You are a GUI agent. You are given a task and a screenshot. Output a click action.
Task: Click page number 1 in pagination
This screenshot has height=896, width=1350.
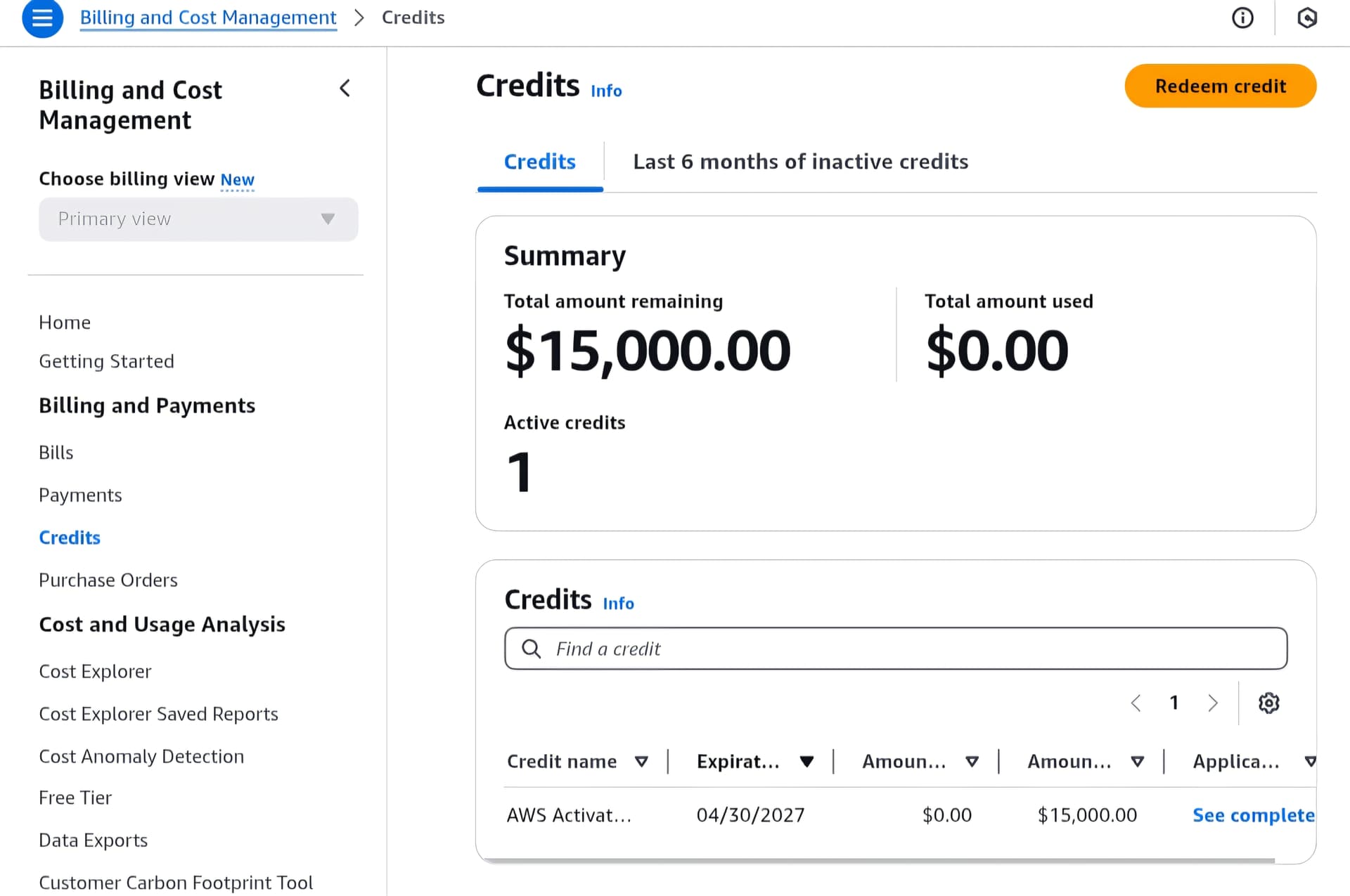[1174, 703]
